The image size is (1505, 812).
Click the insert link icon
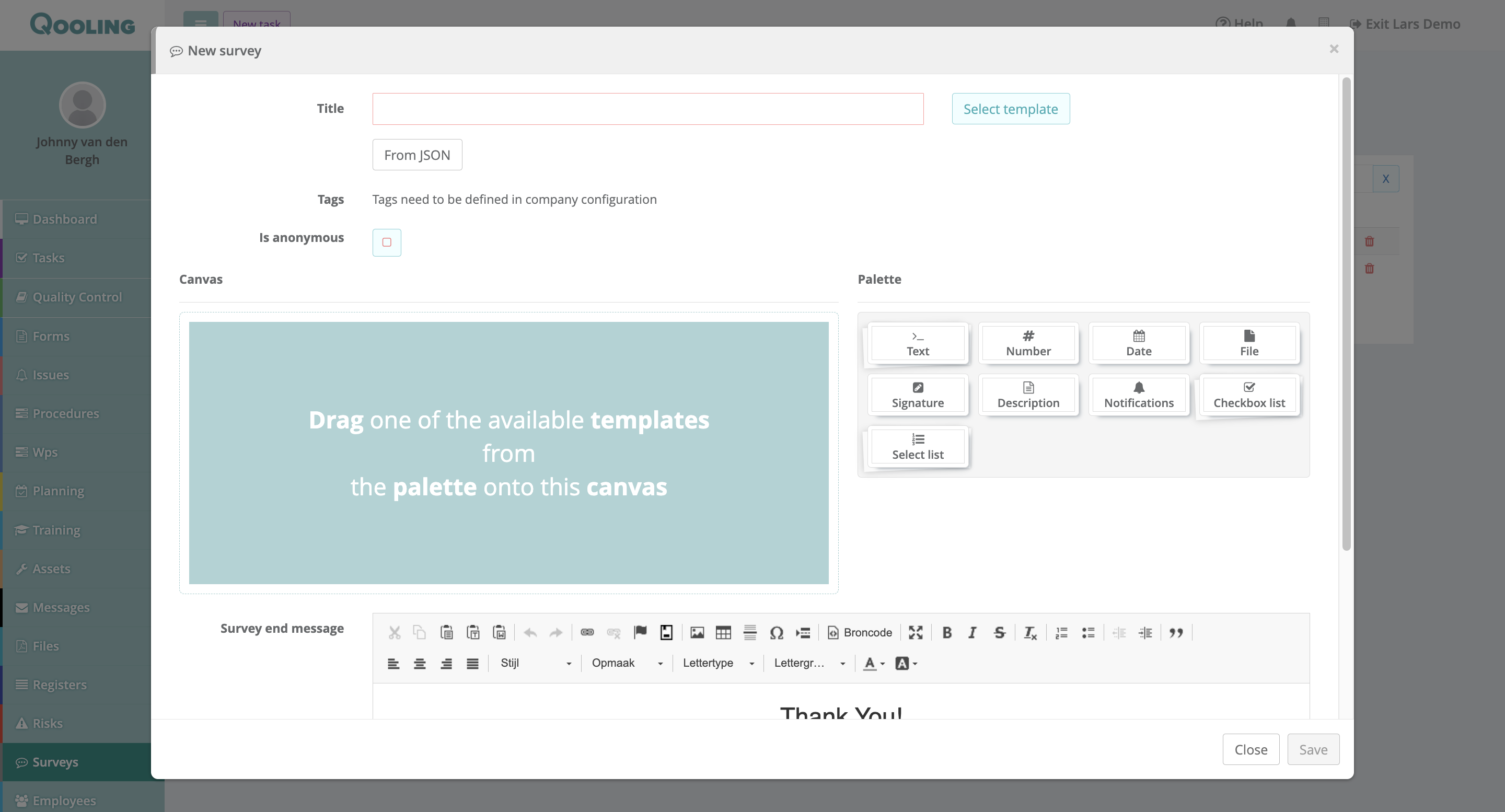coord(587,633)
